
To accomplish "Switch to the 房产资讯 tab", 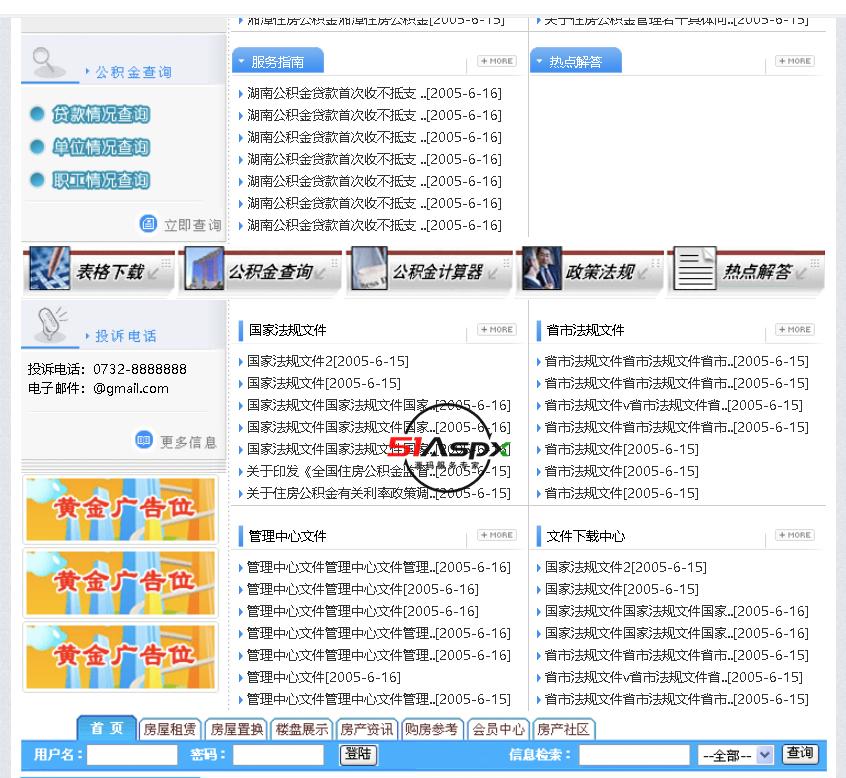I will coord(367,729).
